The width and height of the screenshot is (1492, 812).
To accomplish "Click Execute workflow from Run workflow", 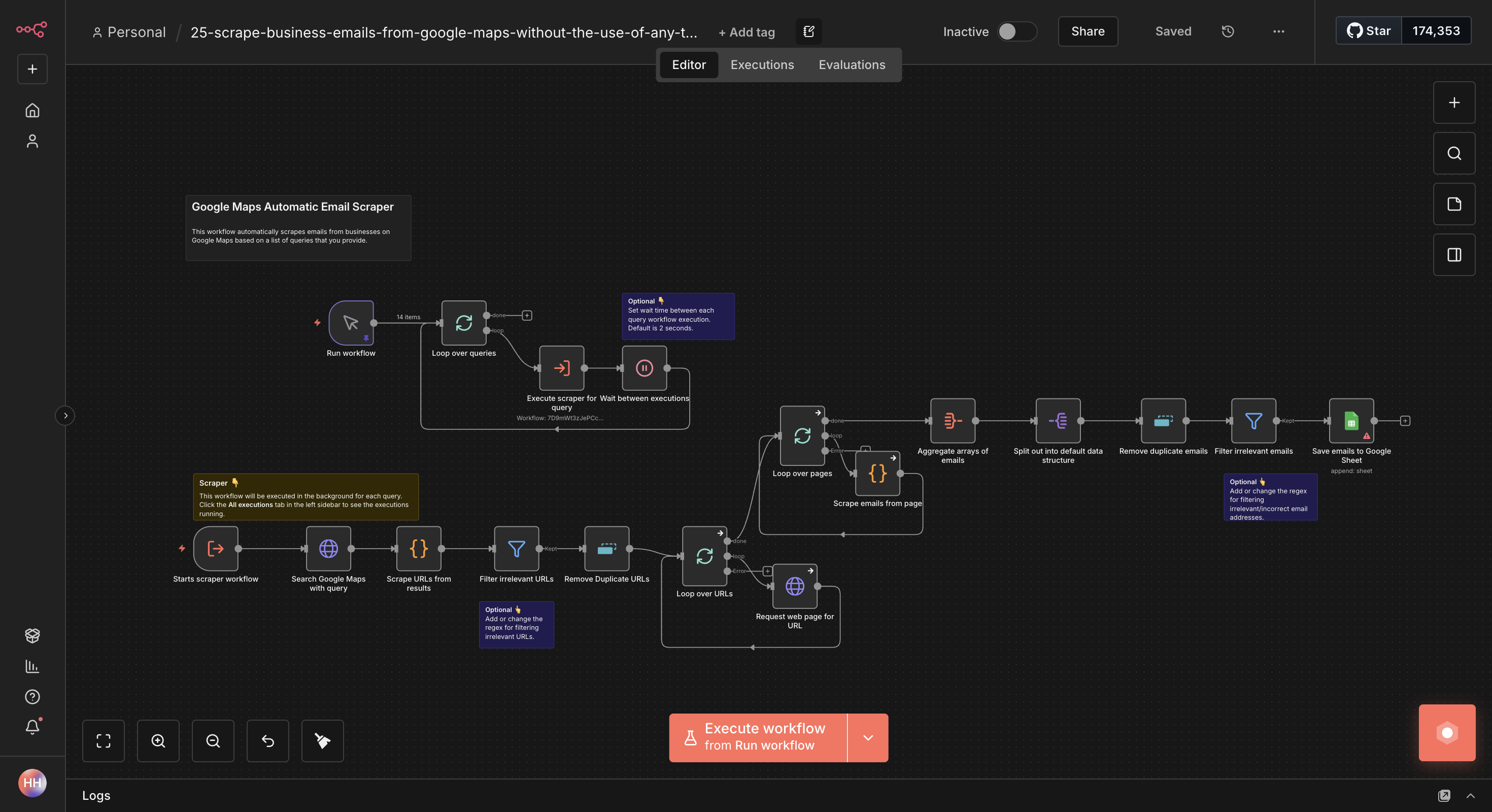I will point(758,737).
